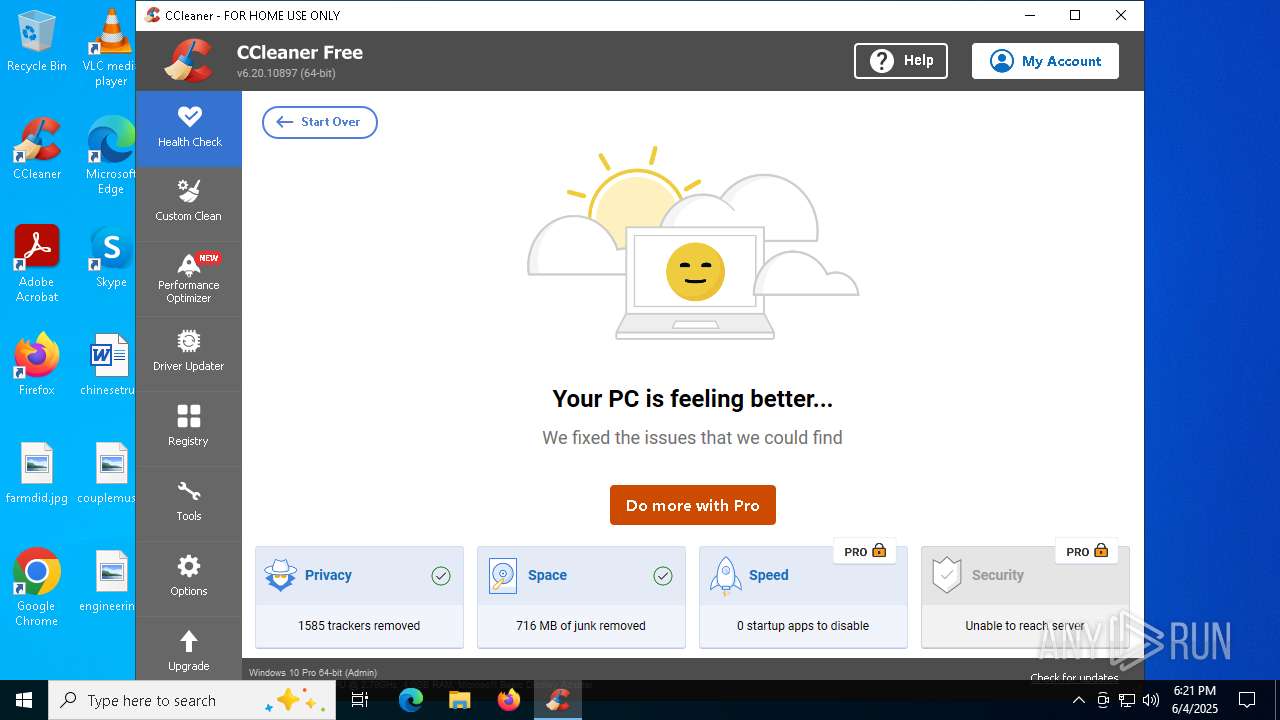The height and width of the screenshot is (720, 1280).
Task: Open the Space results card
Action: point(581,597)
